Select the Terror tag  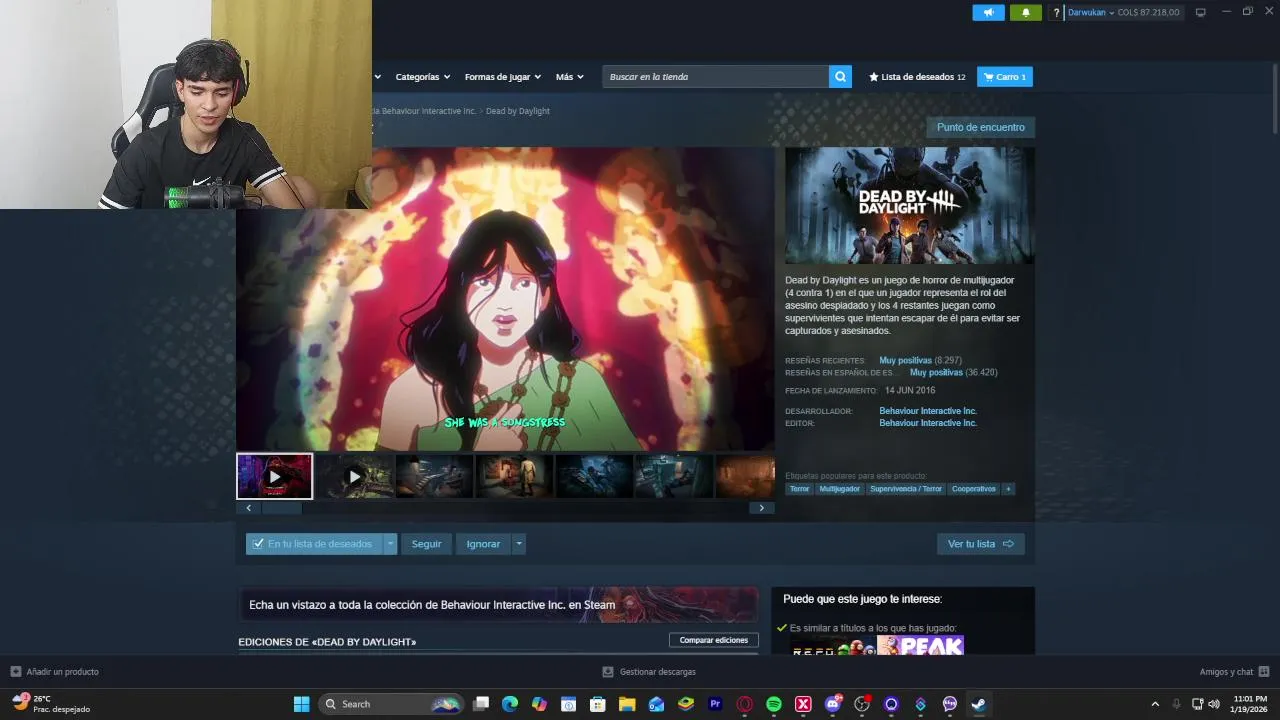(x=799, y=489)
